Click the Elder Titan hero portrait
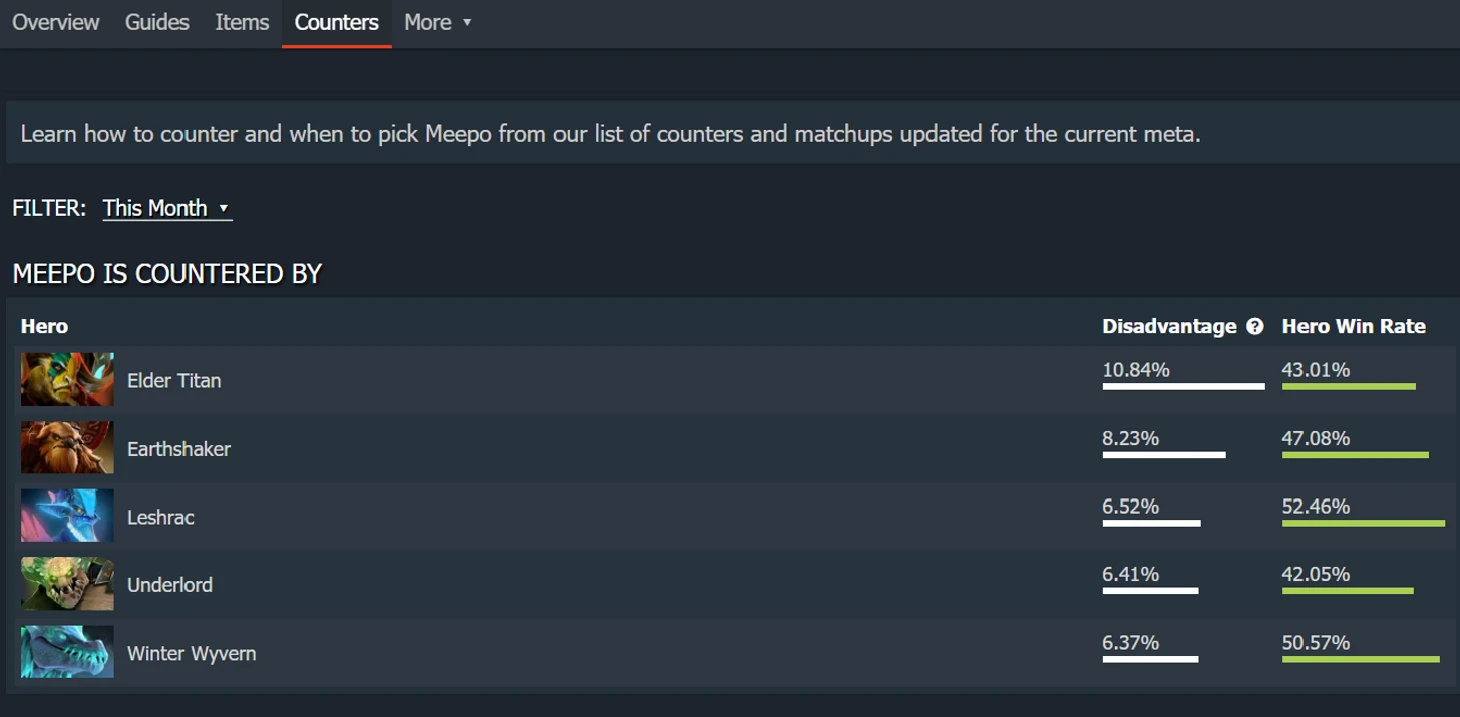 click(67, 380)
